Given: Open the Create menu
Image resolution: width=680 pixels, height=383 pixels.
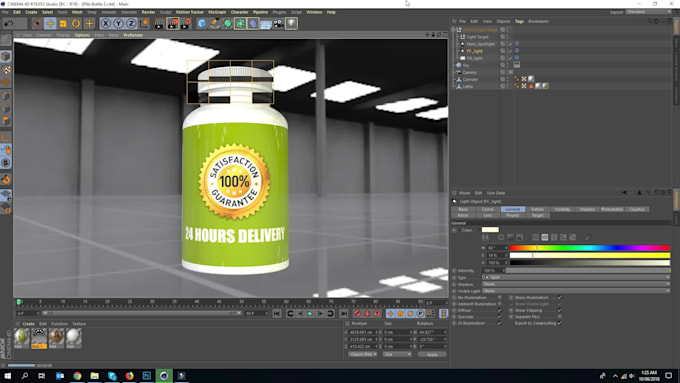Looking at the screenshot, I should click(31, 12).
